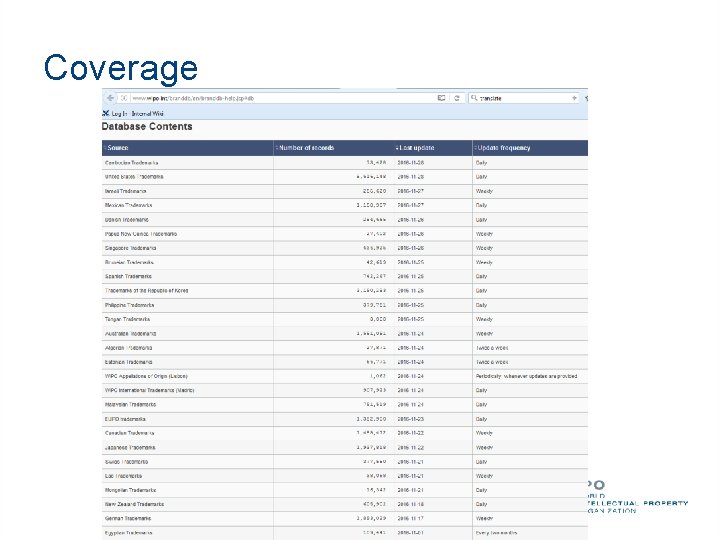720x540 pixels.
Task: Click the search box containing translate
Action: [x=523, y=98]
